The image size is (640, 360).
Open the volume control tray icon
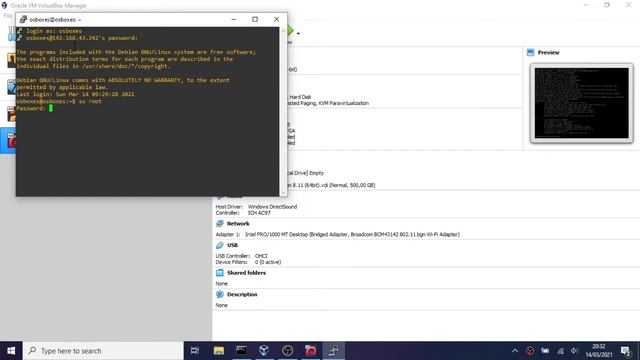click(x=574, y=351)
